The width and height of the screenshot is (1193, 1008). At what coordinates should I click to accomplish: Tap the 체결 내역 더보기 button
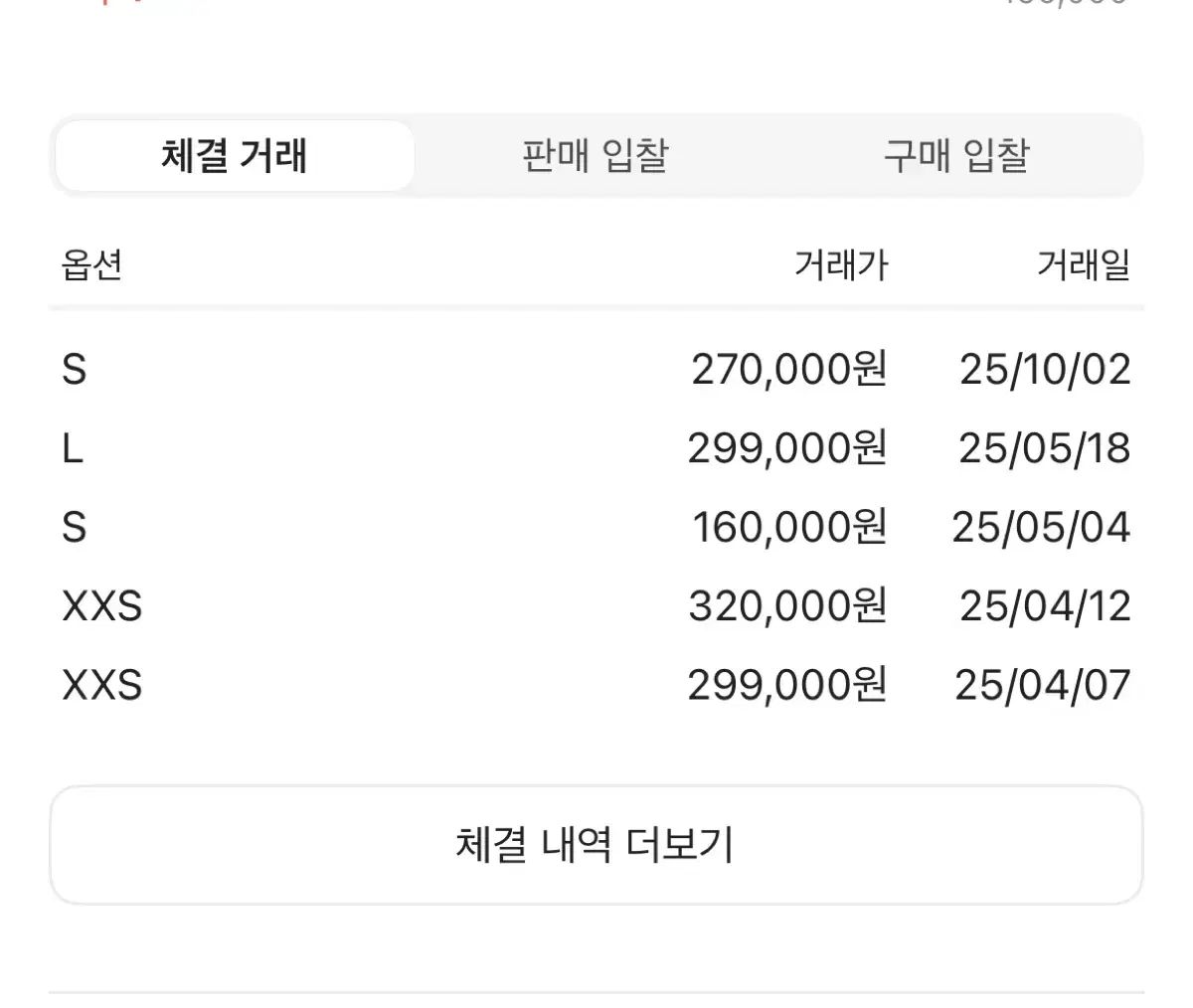[596, 845]
